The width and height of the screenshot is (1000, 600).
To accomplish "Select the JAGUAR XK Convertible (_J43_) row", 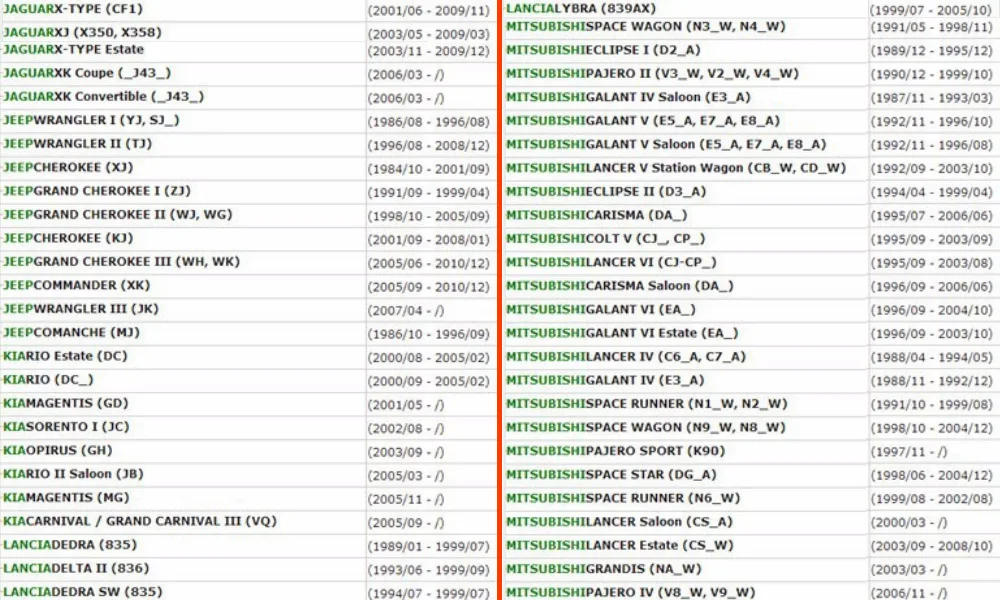I will pos(103,96).
